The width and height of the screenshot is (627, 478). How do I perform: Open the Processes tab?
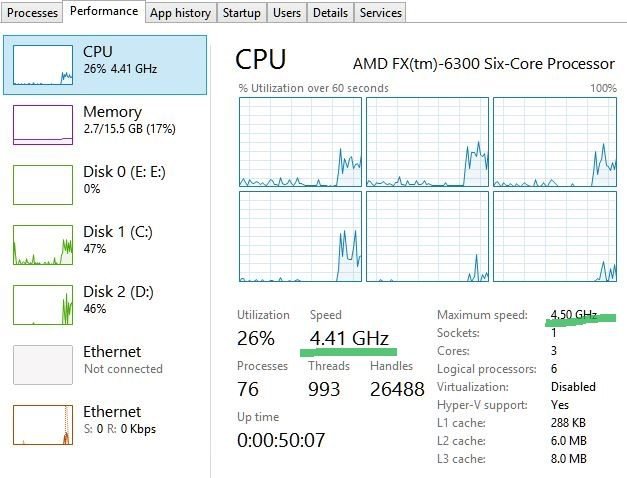(x=32, y=13)
